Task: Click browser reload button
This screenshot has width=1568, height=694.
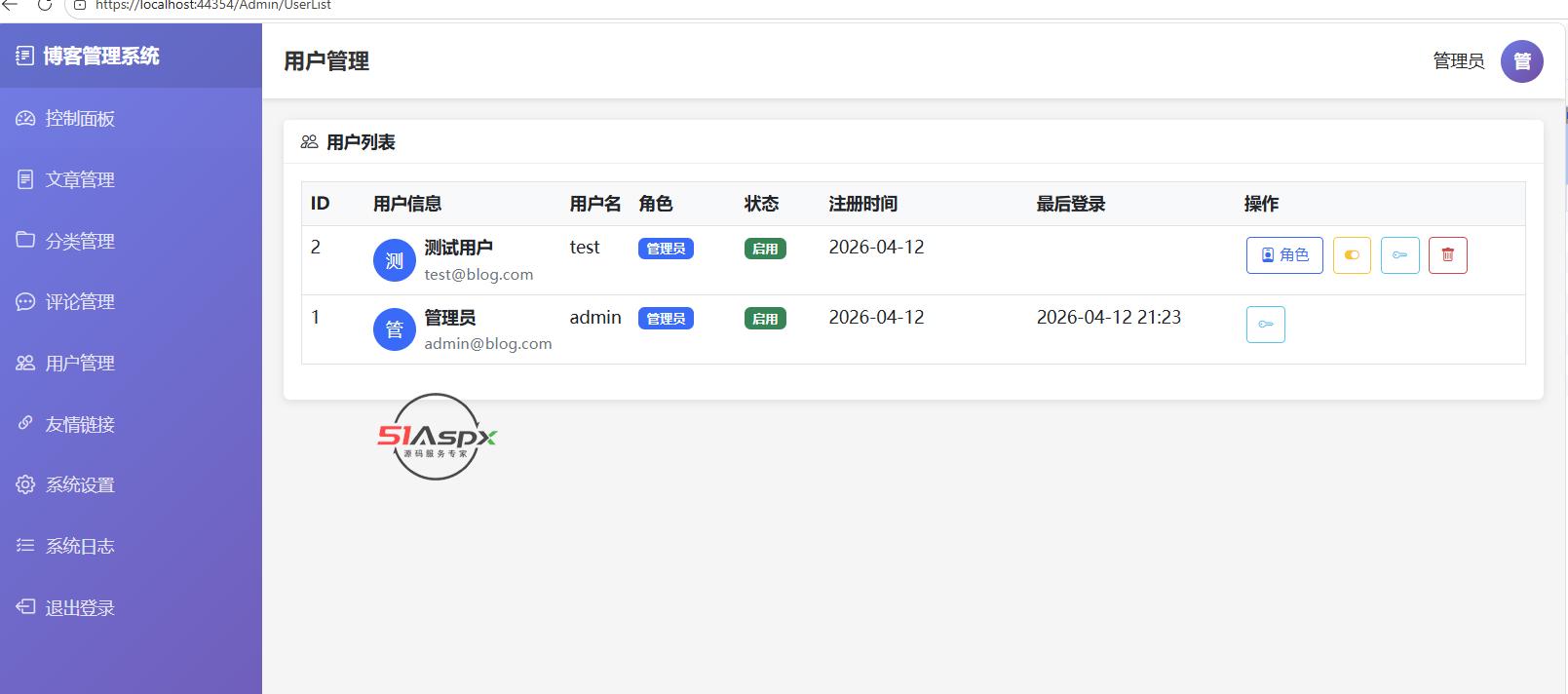Action: (45, 5)
